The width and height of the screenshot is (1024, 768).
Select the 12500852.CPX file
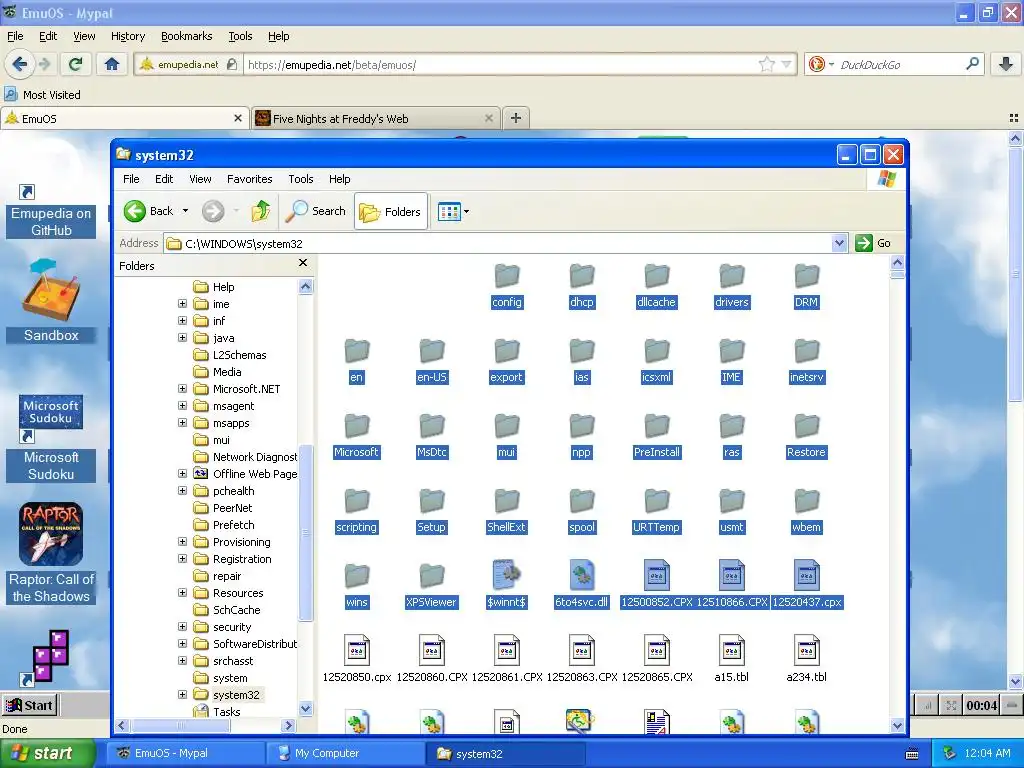point(656,584)
